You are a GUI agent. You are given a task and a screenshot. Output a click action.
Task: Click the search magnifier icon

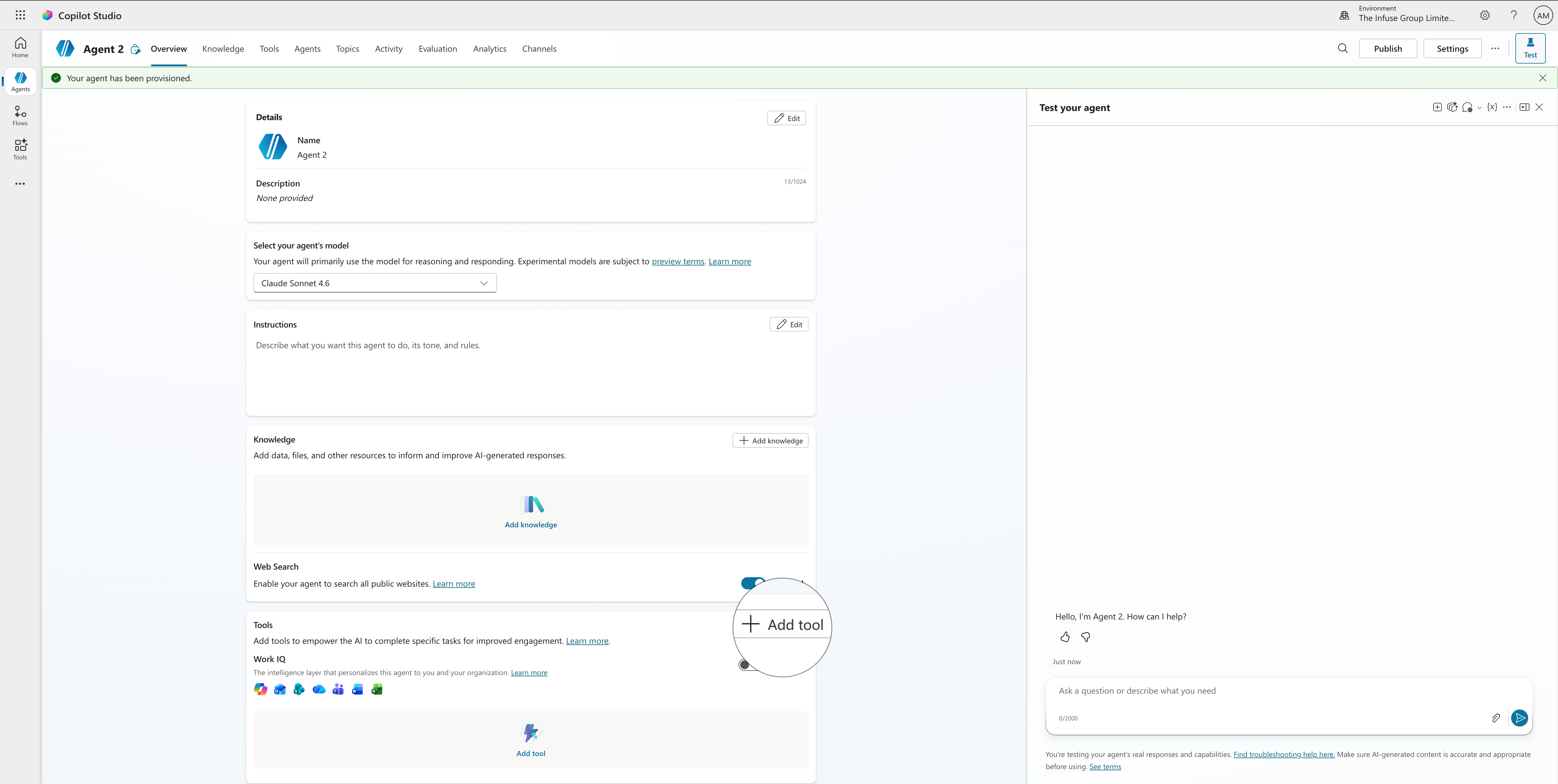pyautogui.click(x=1343, y=48)
